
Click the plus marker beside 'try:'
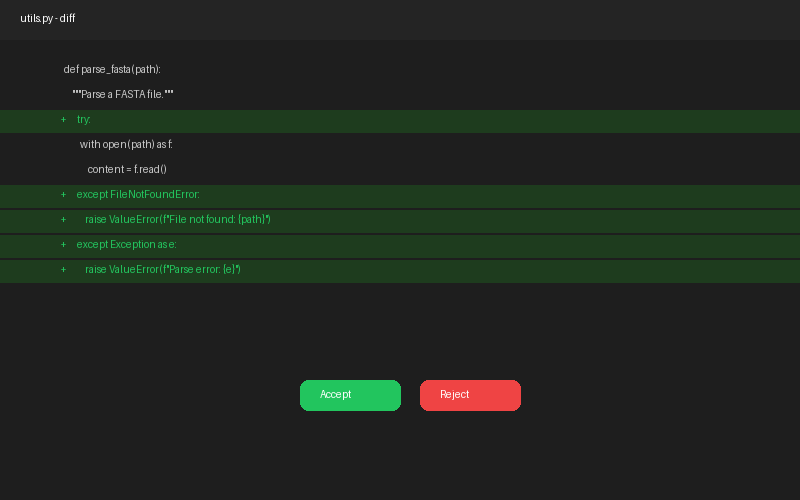tap(64, 120)
